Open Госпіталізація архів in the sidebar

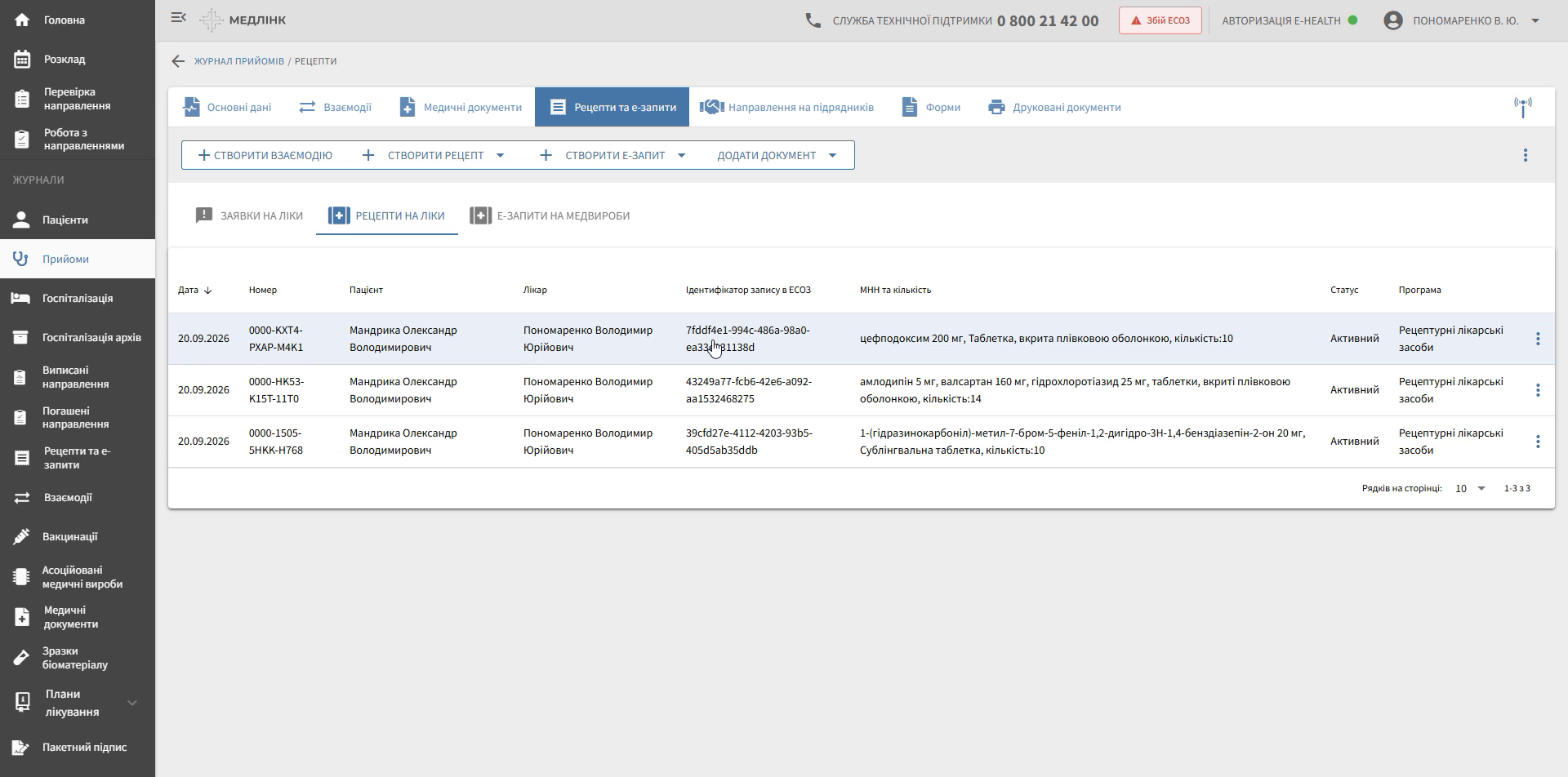point(78,337)
